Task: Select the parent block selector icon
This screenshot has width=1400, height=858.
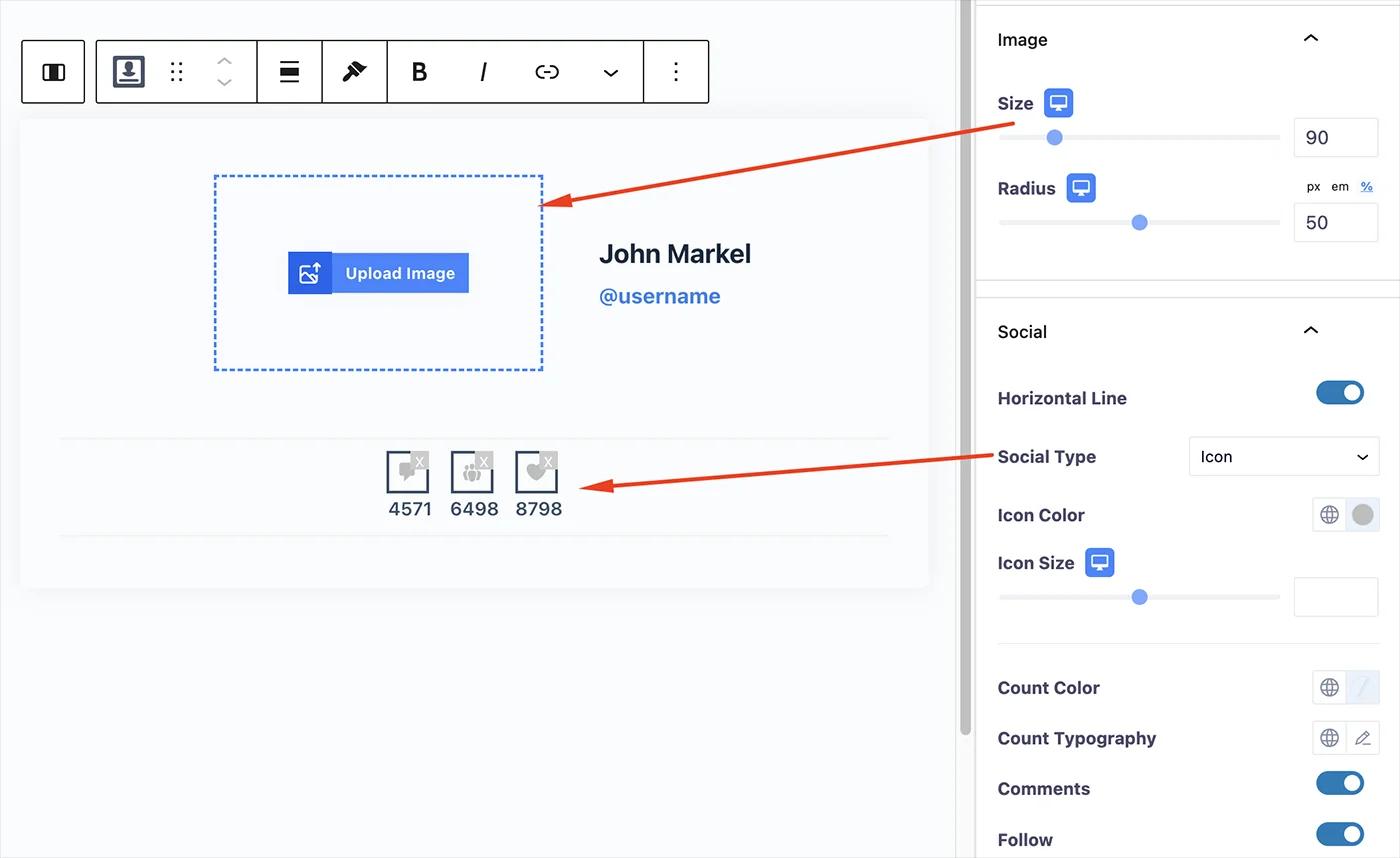Action: pos(52,71)
